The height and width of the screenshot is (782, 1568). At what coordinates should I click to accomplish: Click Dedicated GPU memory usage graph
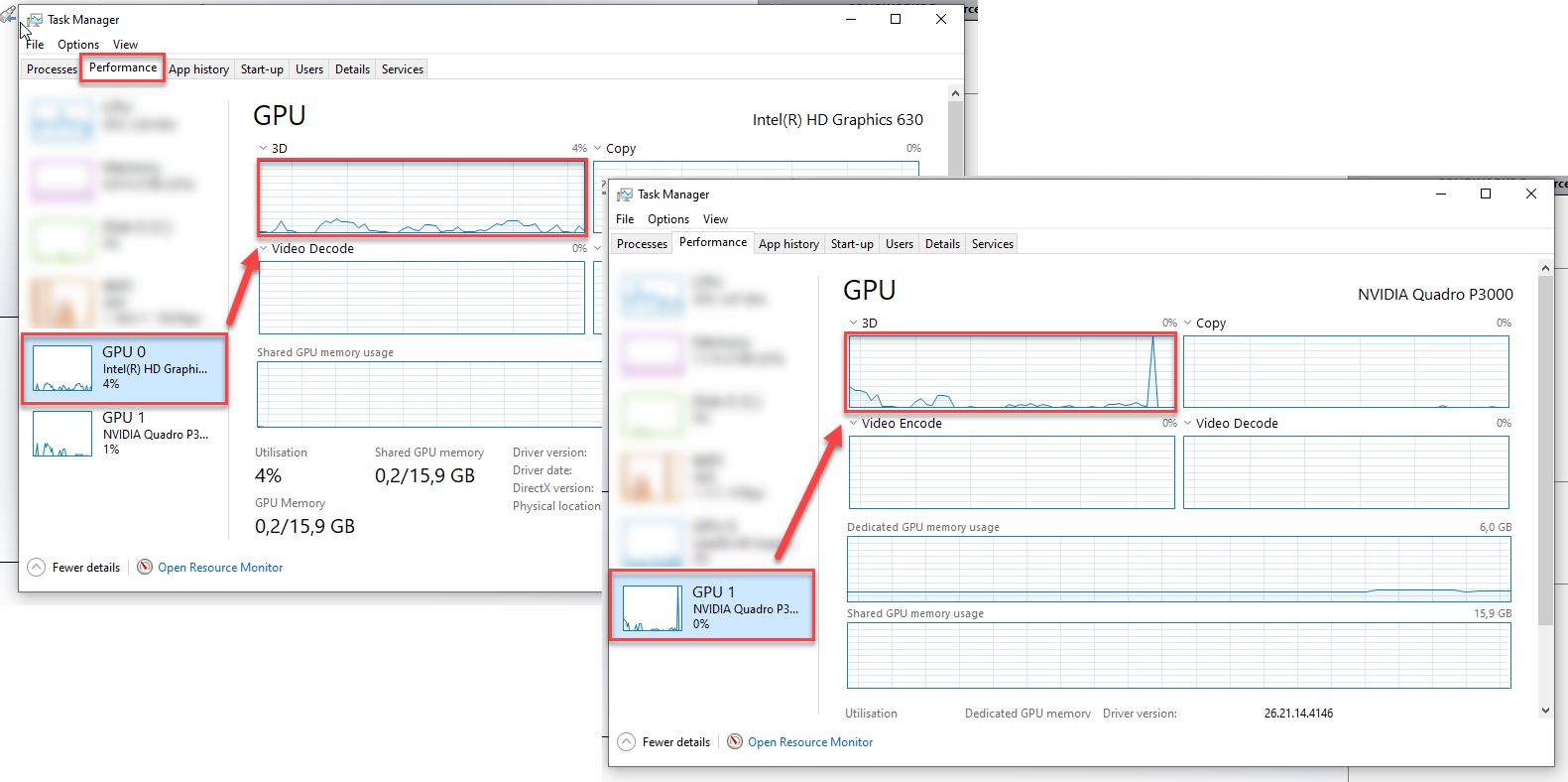1178,569
